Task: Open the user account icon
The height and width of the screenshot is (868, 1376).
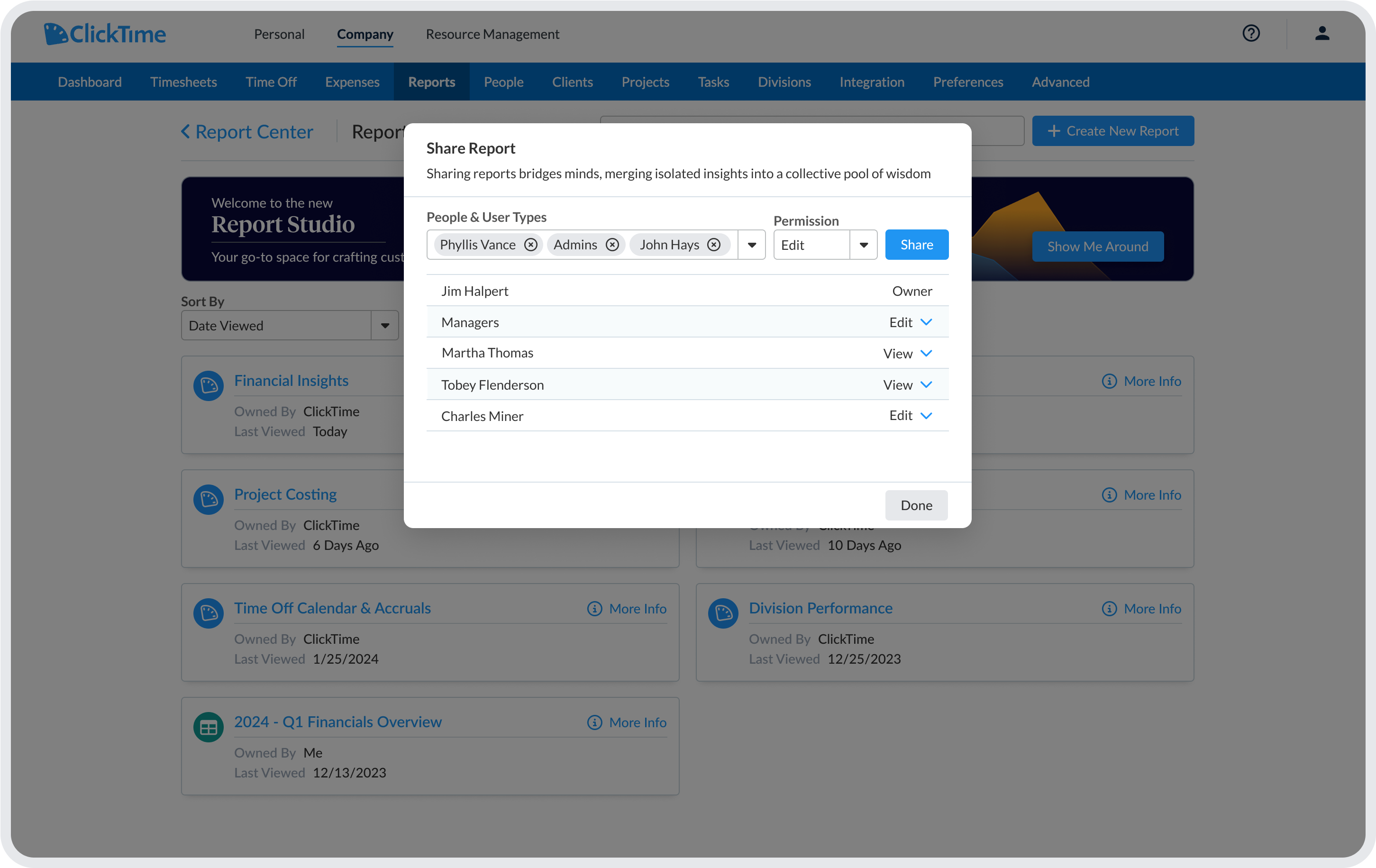Action: pos(1322,33)
